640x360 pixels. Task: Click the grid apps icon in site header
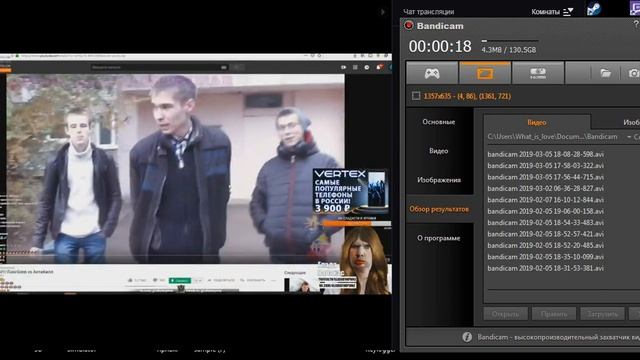click(x=355, y=67)
